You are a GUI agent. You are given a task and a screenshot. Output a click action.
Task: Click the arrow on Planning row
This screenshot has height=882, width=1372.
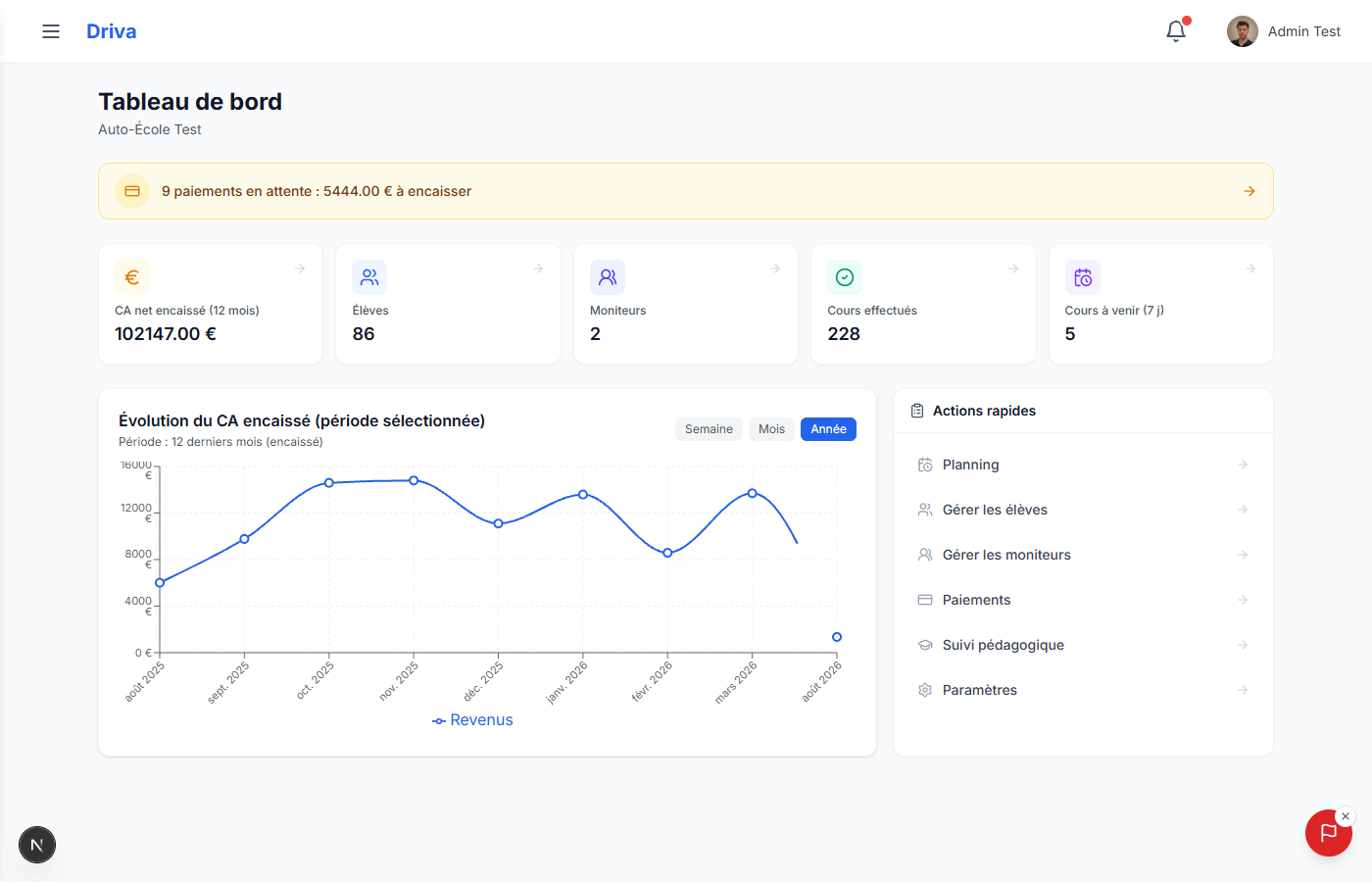1243,465
